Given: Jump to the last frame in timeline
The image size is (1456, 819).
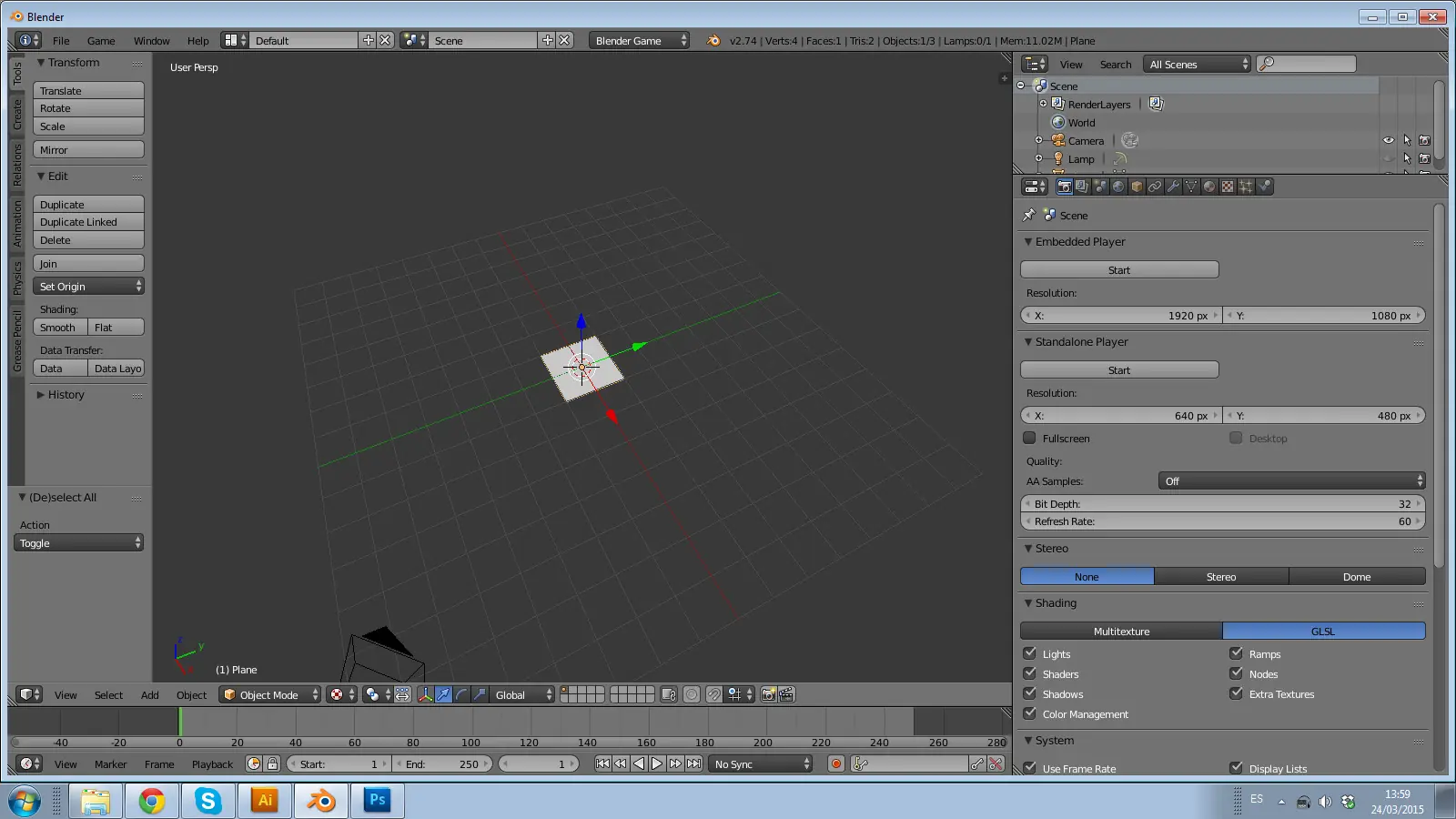Looking at the screenshot, I should point(693,763).
